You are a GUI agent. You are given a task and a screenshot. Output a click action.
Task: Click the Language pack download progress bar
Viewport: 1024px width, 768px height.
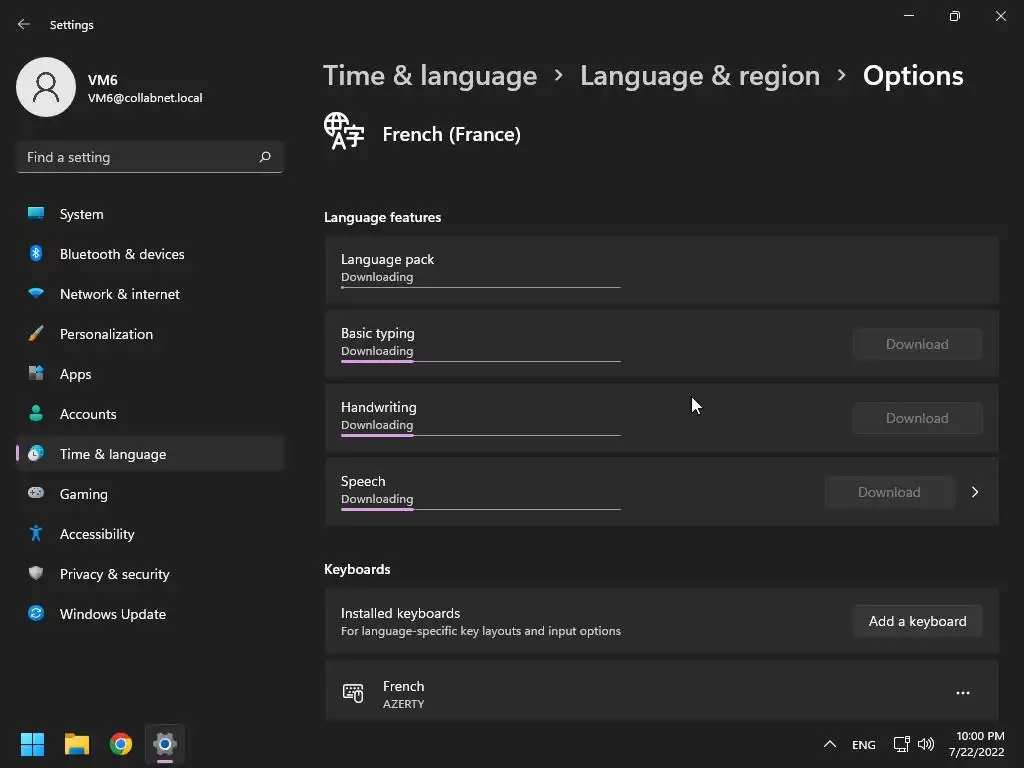click(480, 287)
